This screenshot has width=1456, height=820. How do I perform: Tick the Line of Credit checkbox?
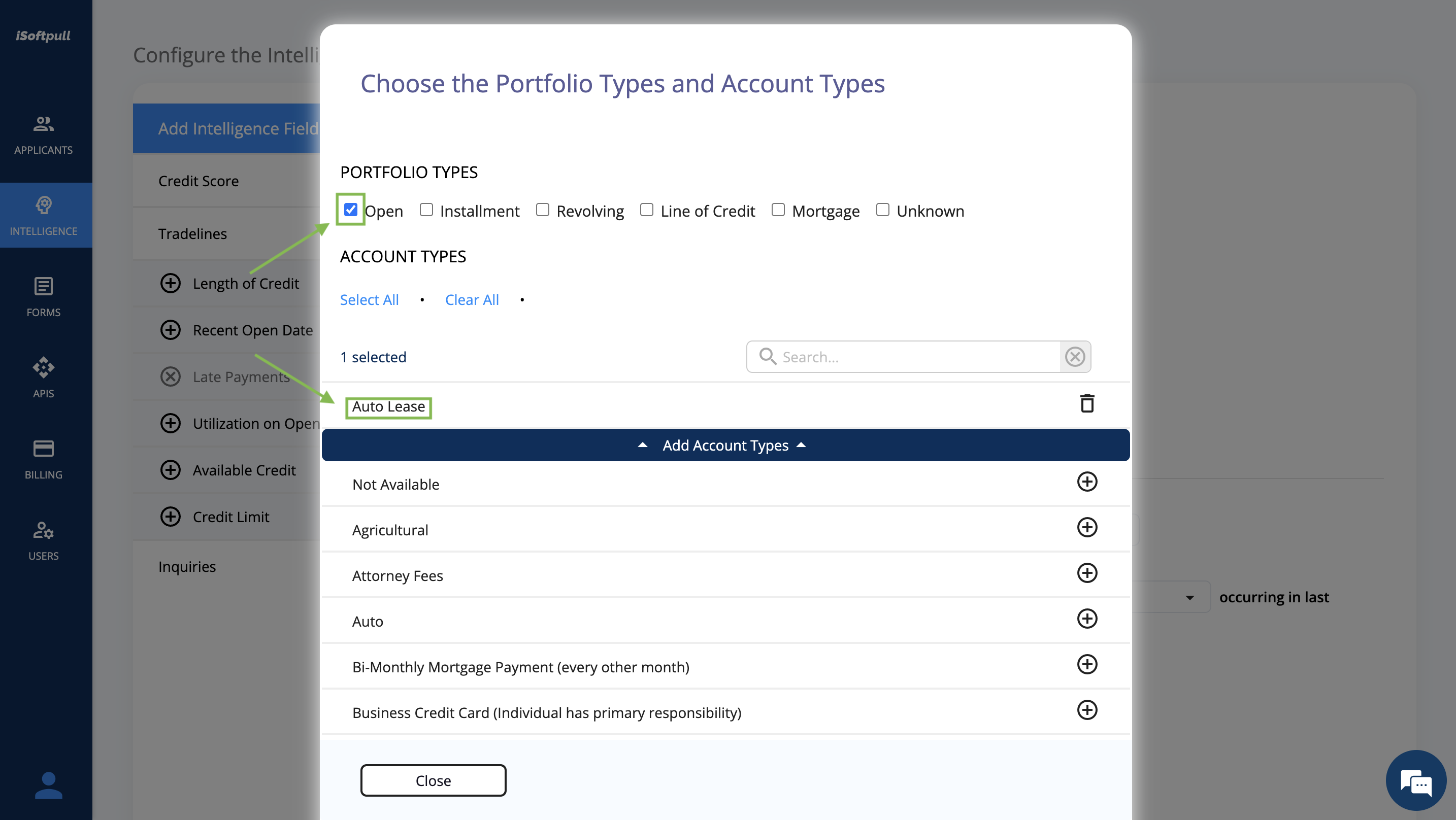(647, 210)
